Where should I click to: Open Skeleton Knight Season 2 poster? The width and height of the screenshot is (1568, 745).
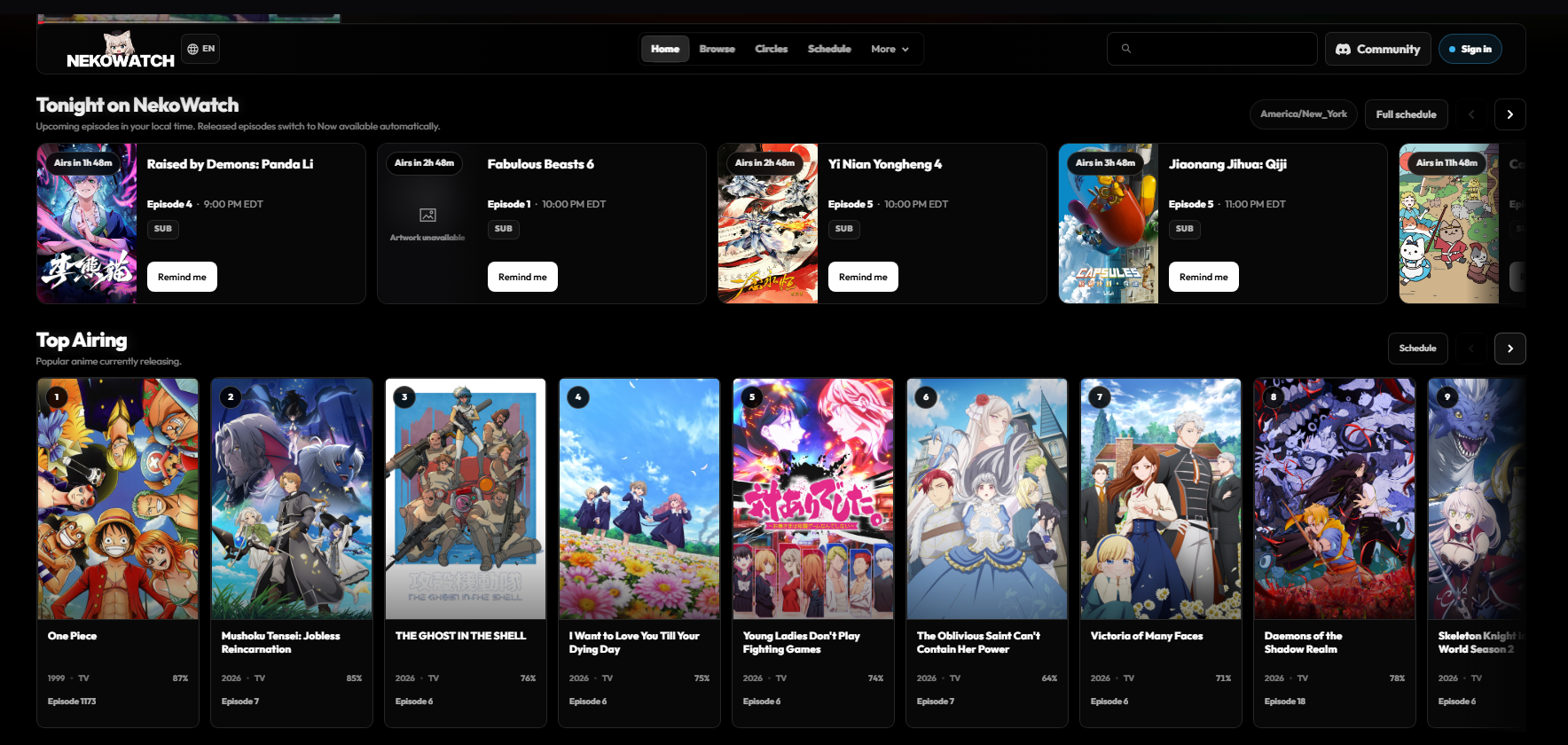[1477, 498]
